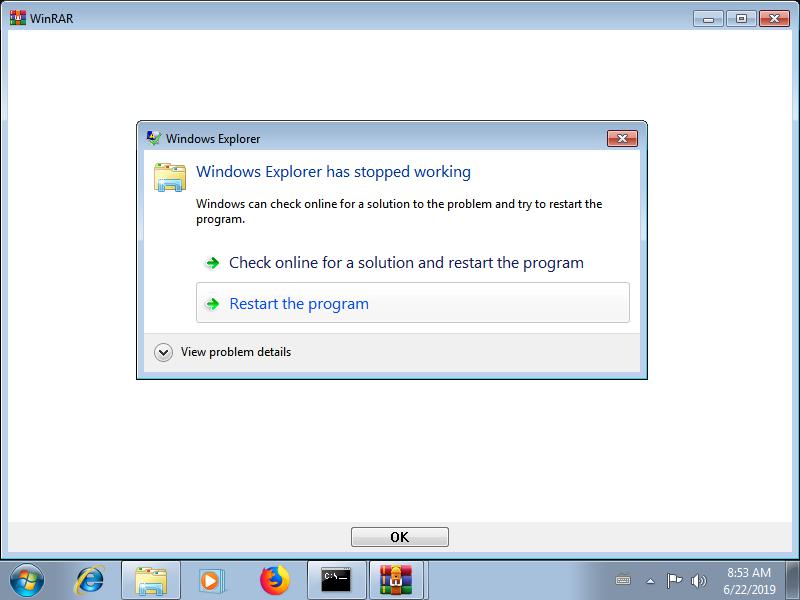Click the touch keyboard tray icon
This screenshot has height=600, width=800.
pos(623,581)
